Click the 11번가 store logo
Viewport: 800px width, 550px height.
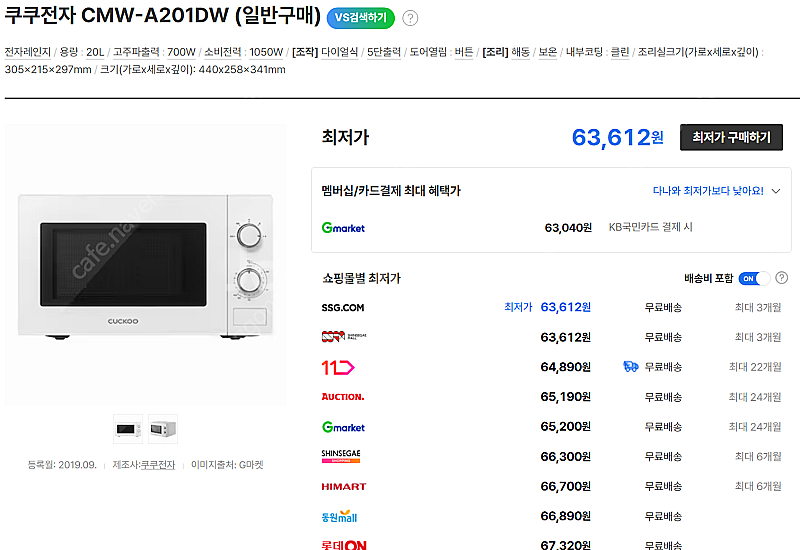pos(338,367)
